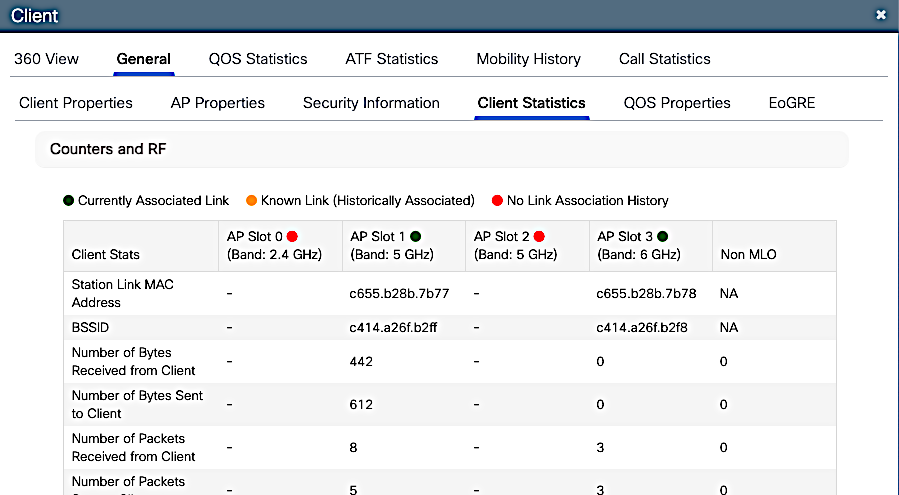Screen dimensions: 899x495
Task: Click the AP Slot 1 station MAC address
Action: [x=399, y=294]
